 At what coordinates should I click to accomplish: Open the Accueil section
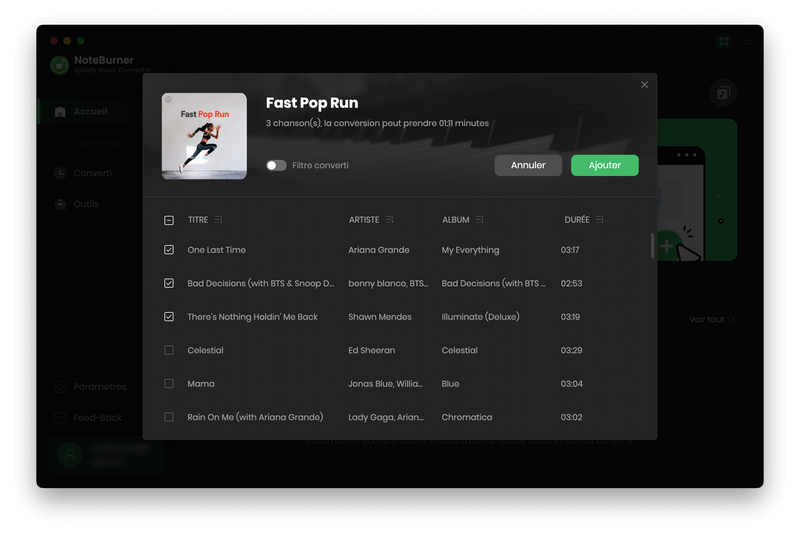(90, 112)
